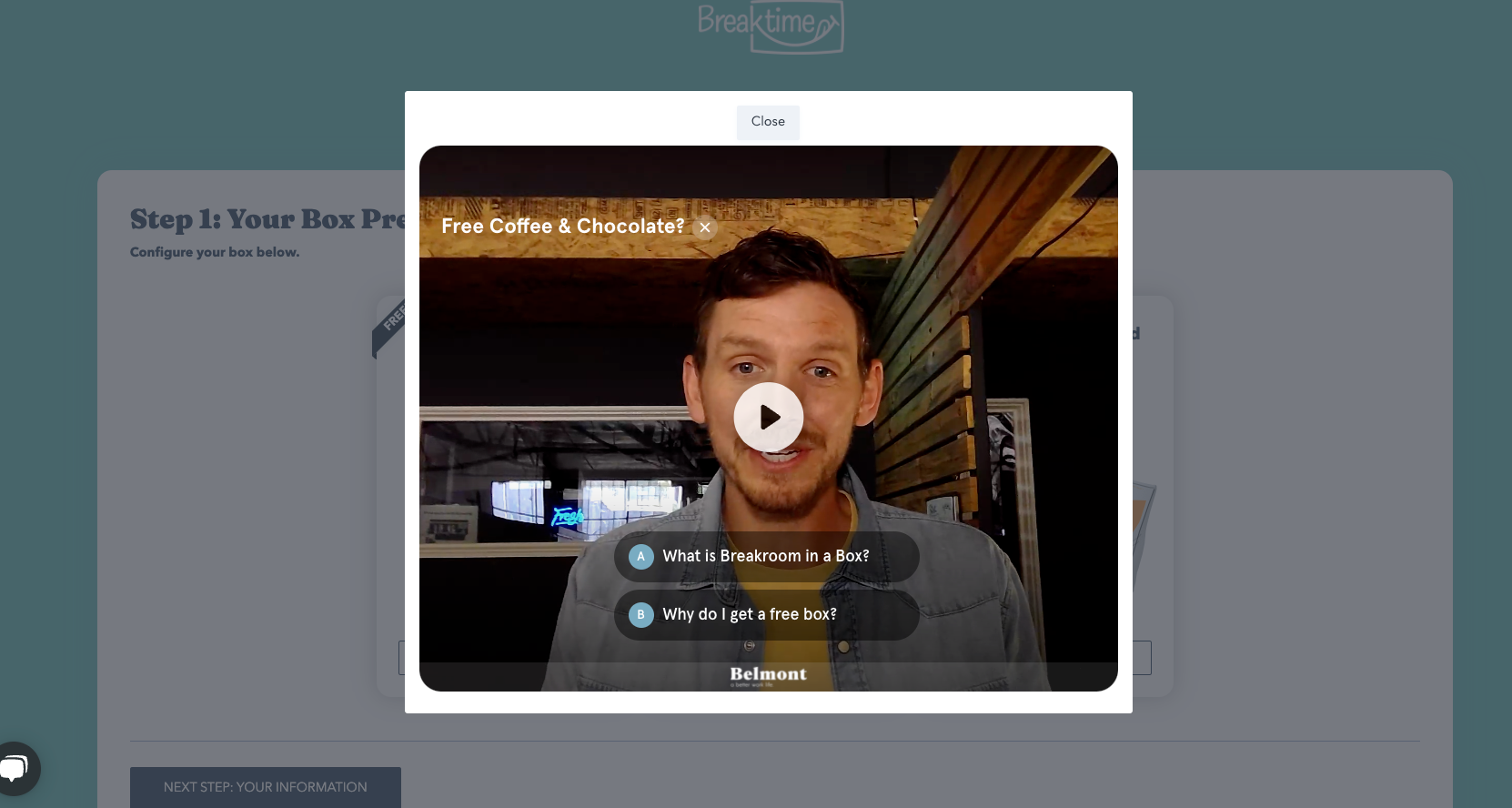
Task: Click the Step 1: Your Box heading
Action: point(267,219)
